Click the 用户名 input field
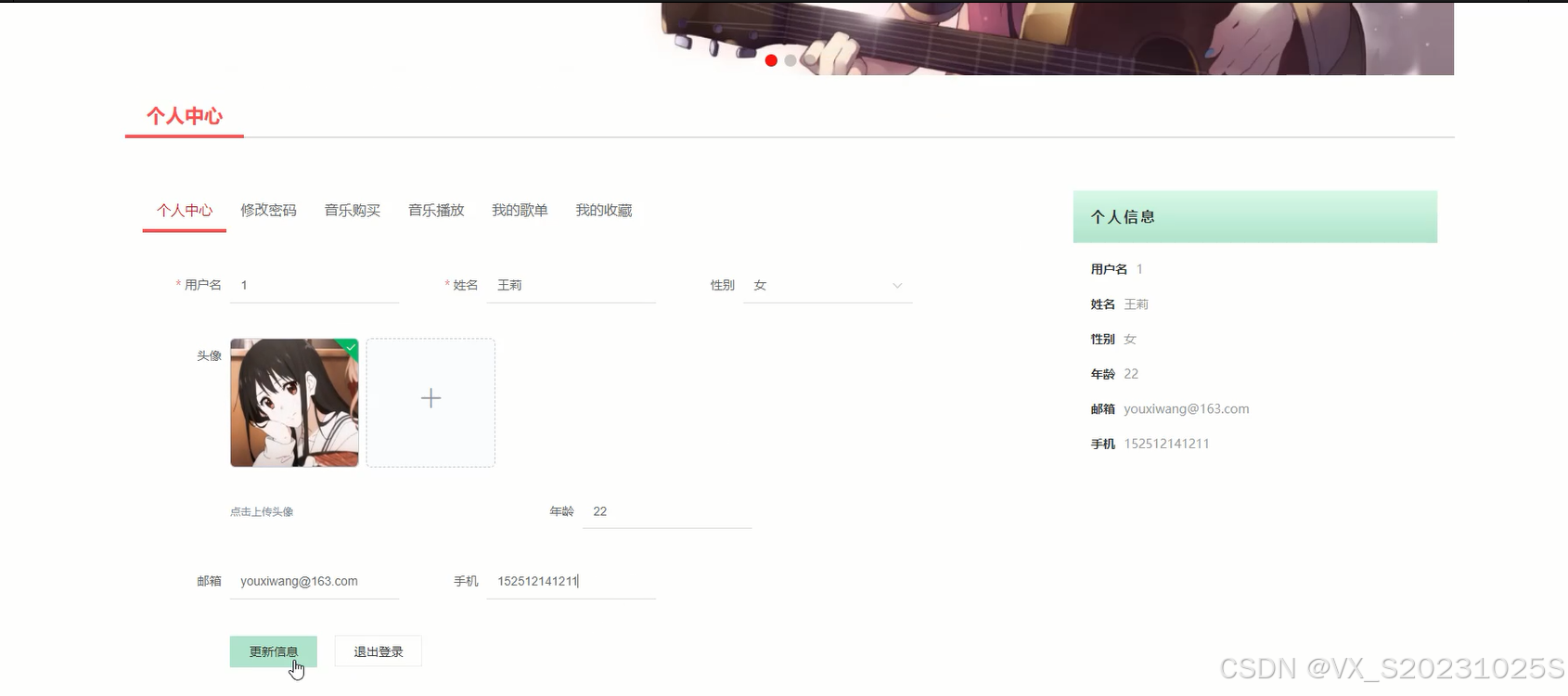The image size is (1568, 696). (315, 286)
